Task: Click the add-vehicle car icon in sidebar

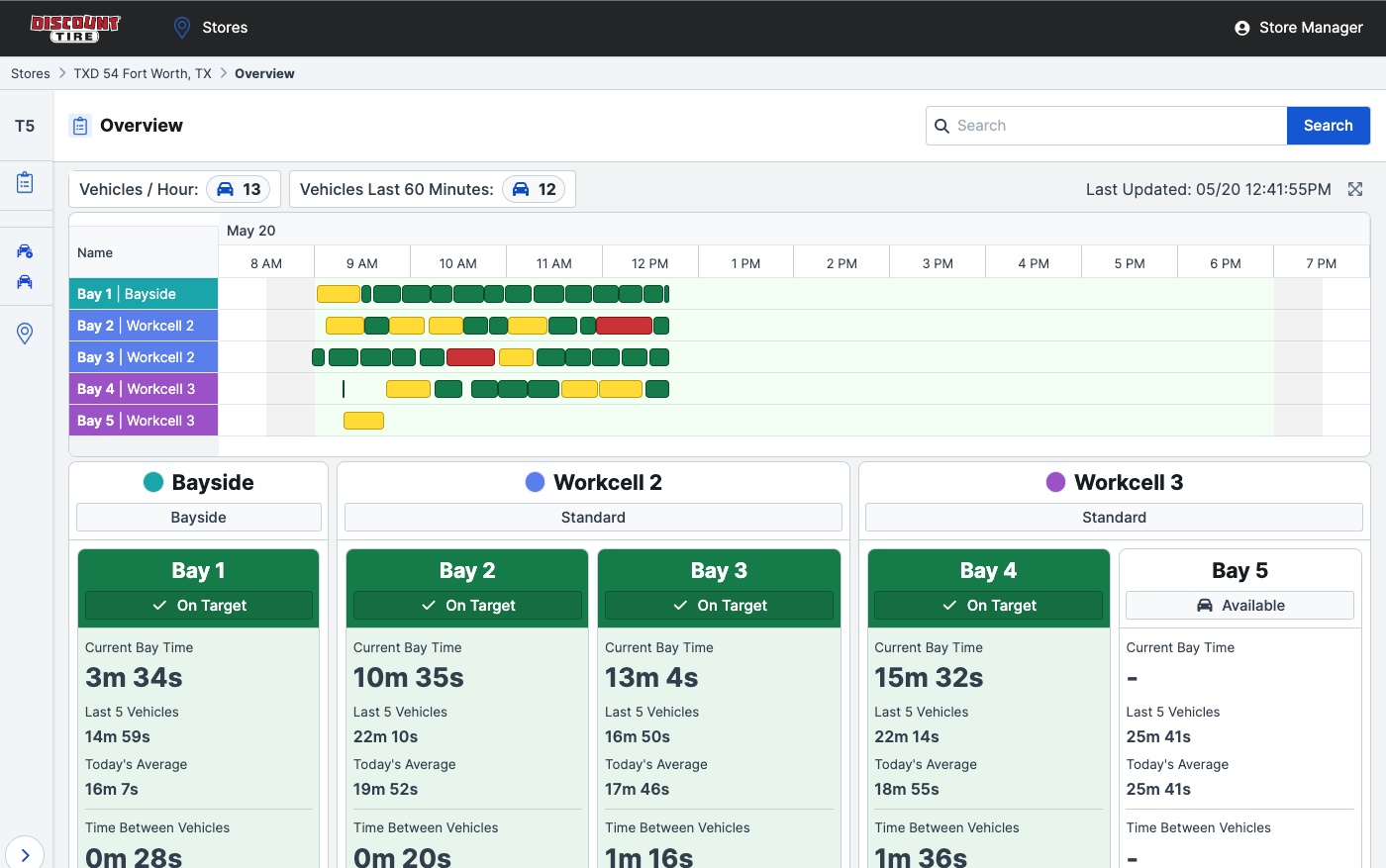Action: pyautogui.click(x=26, y=251)
